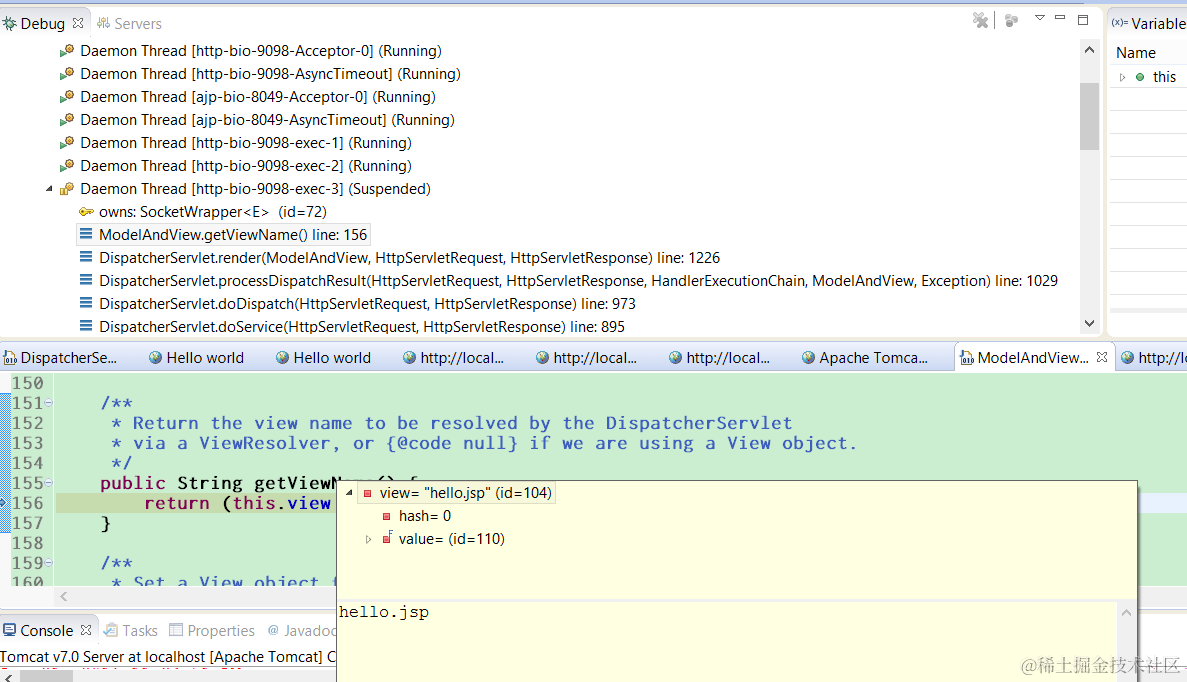This screenshot has width=1187, height=682.
Task: Close the Console view tab
Action: [86, 631]
